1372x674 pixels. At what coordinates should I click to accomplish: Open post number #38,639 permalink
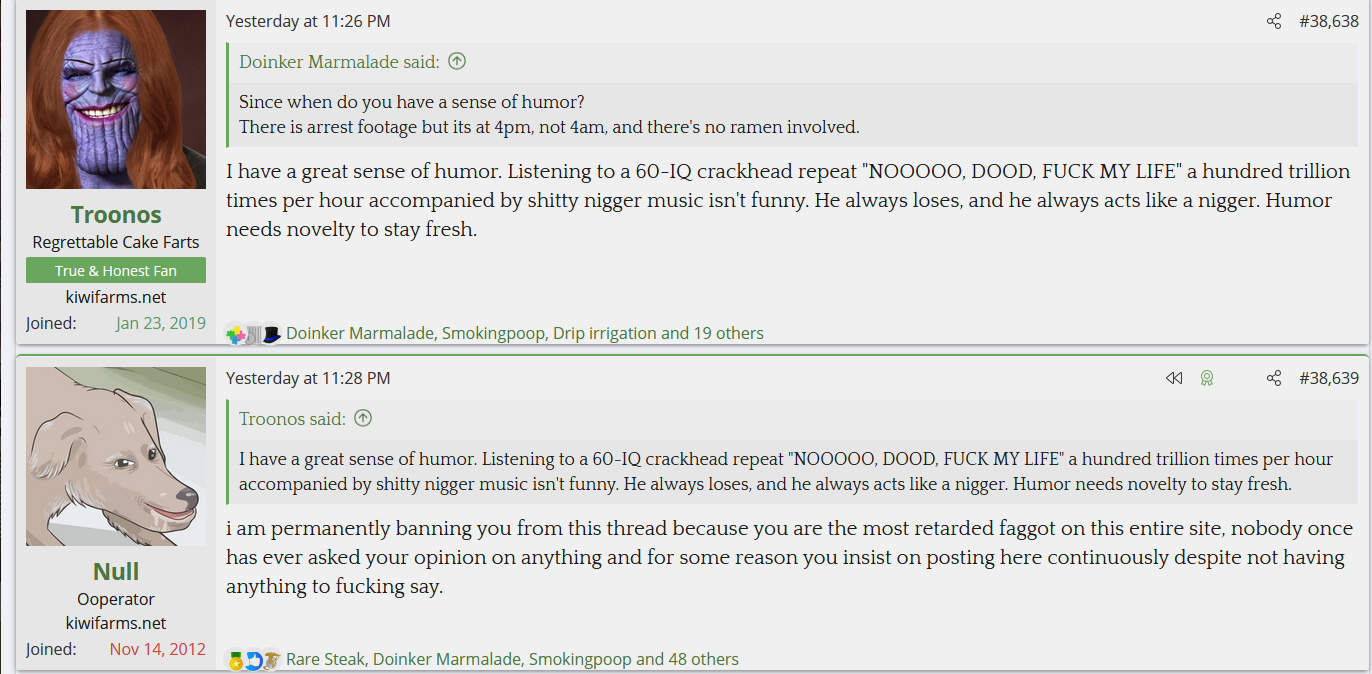tap(1328, 378)
